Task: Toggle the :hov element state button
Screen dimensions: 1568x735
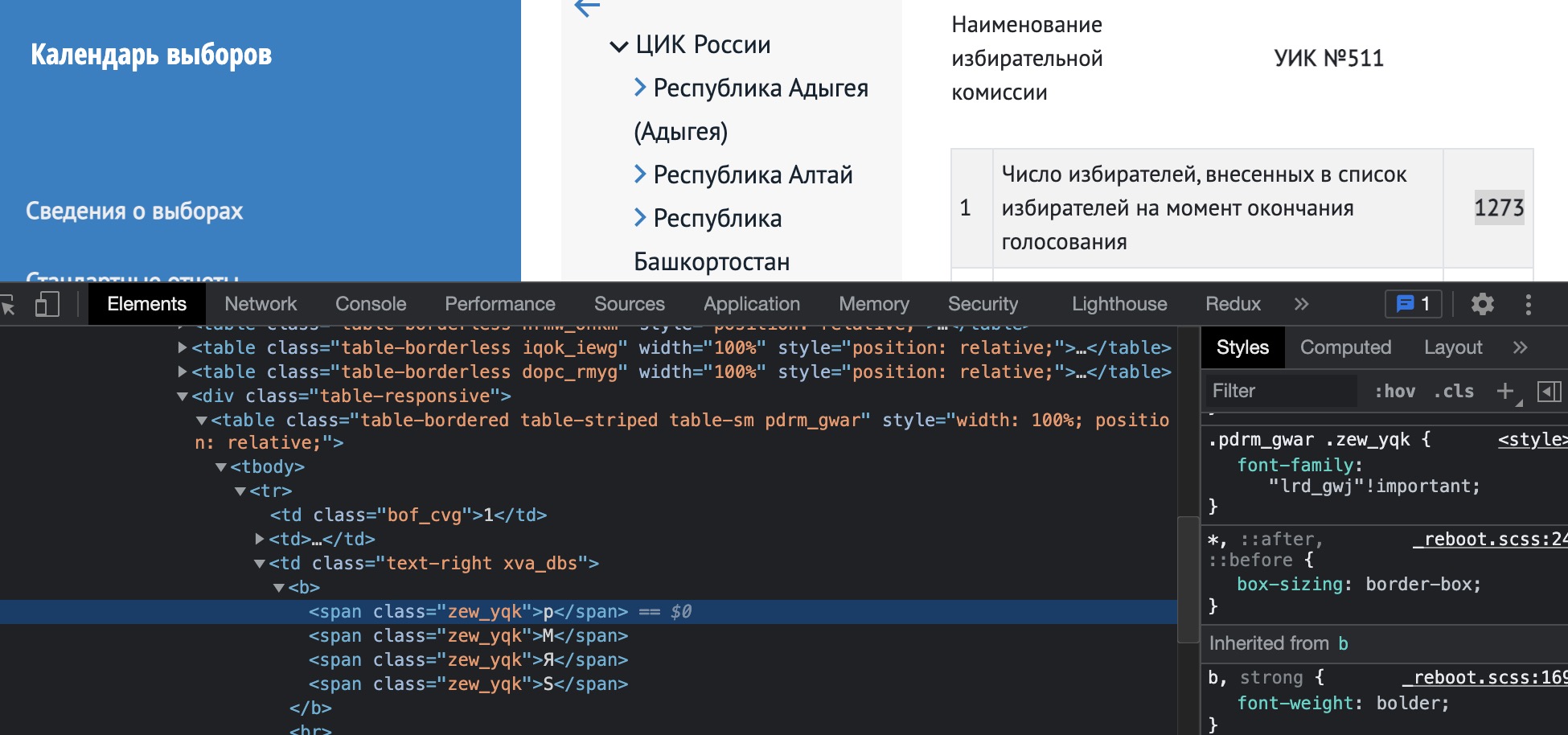Action: pos(1394,391)
